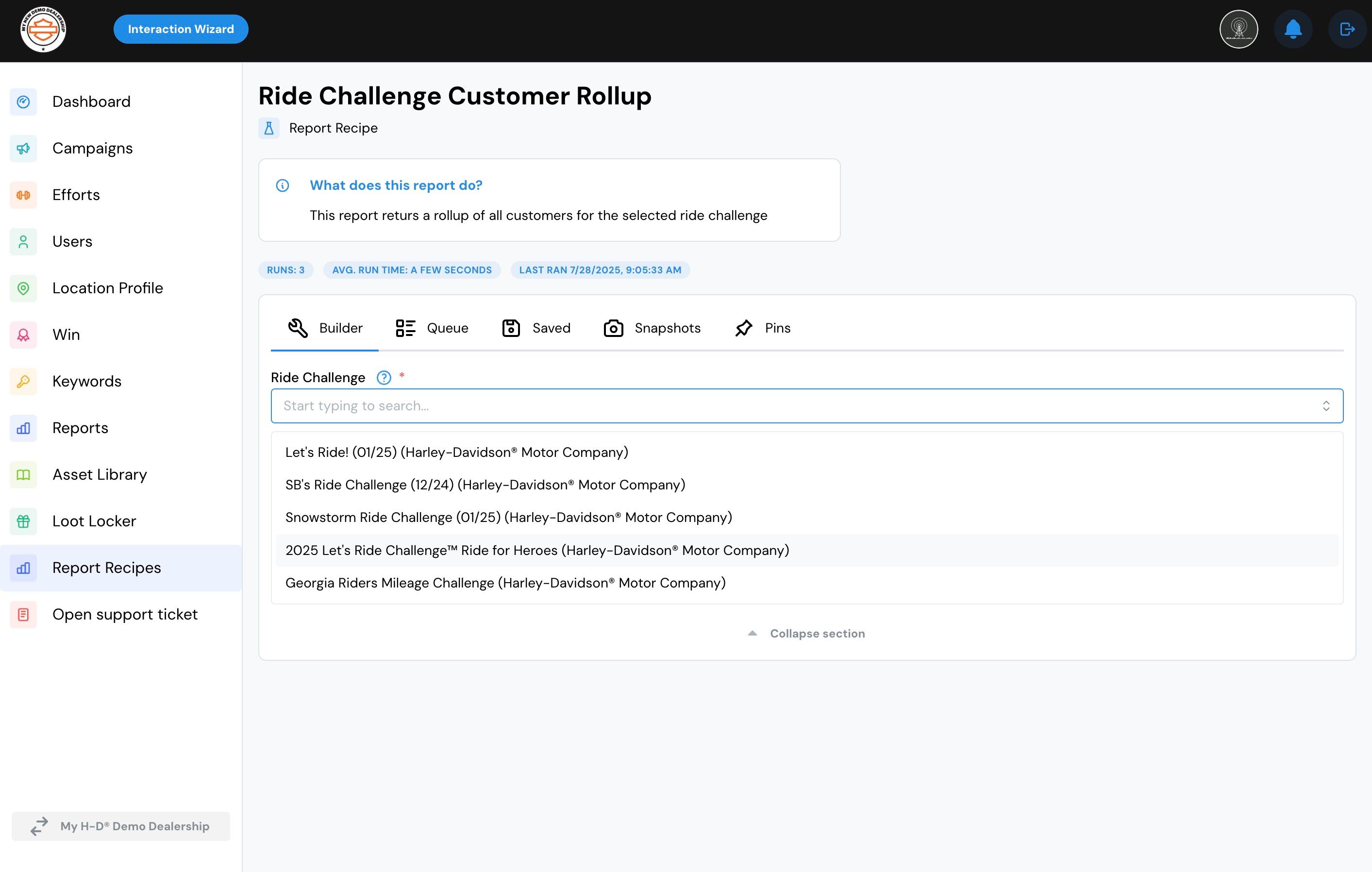
Task: Open the radio tower profile avatar
Action: coord(1238,29)
